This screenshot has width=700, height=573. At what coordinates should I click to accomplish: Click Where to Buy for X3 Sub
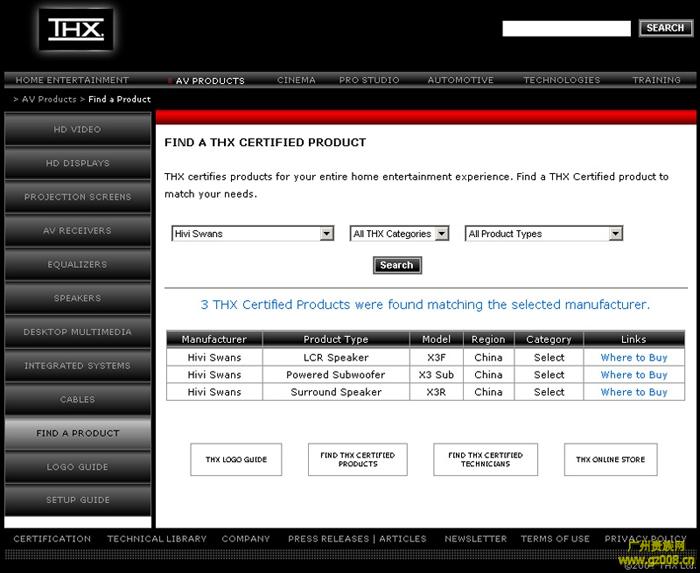point(633,375)
